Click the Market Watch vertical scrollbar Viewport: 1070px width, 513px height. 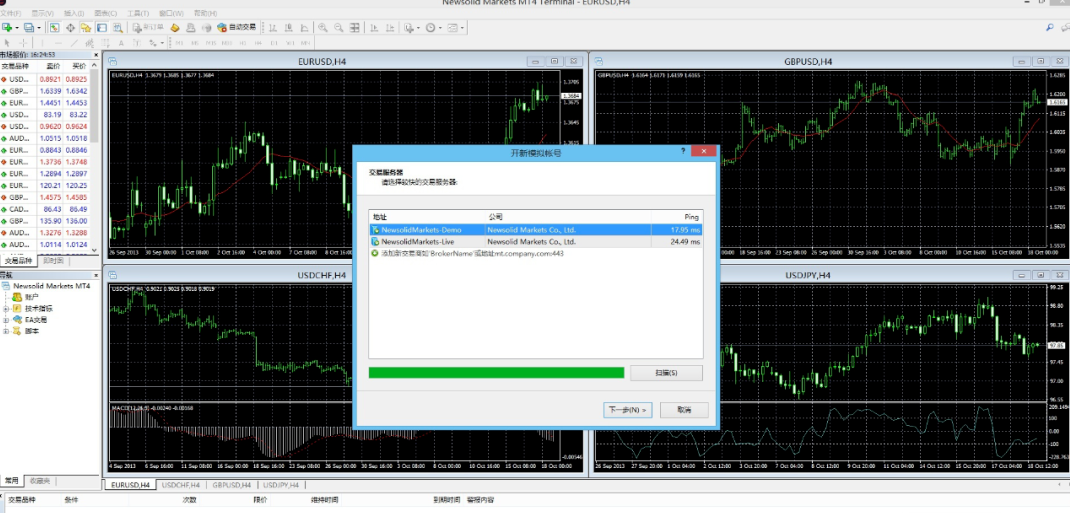95,160
